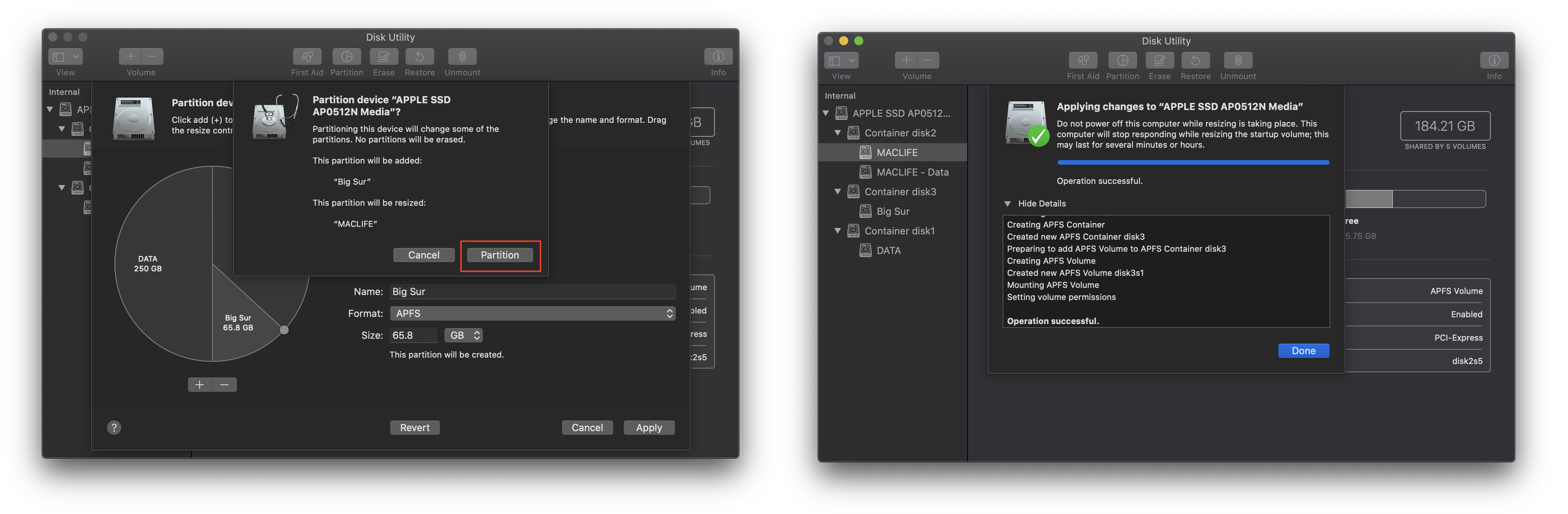
Task: Select MACLIFE - Data volume in sidebar
Action: 912,172
